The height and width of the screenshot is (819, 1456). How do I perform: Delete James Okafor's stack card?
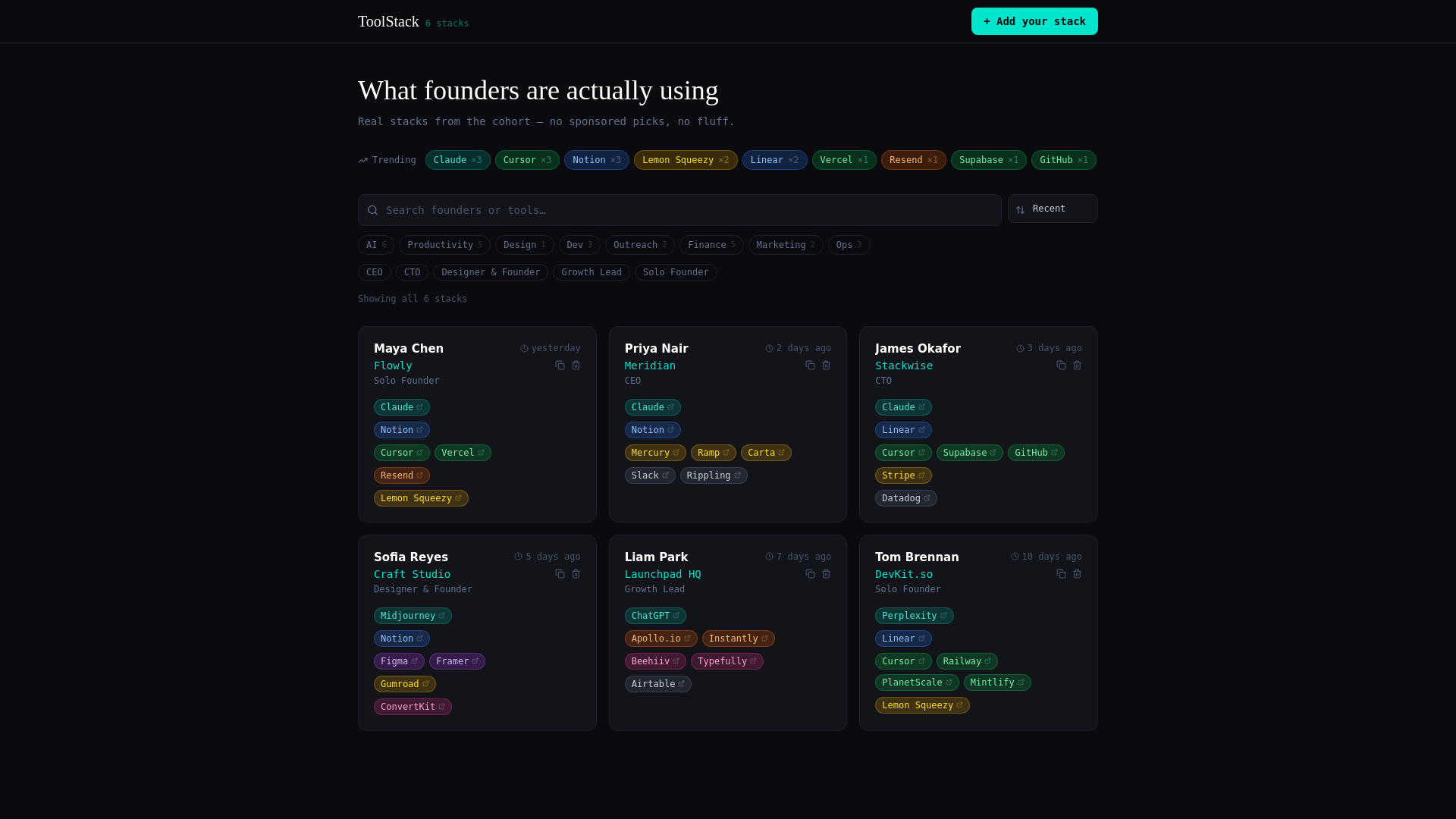click(1077, 366)
